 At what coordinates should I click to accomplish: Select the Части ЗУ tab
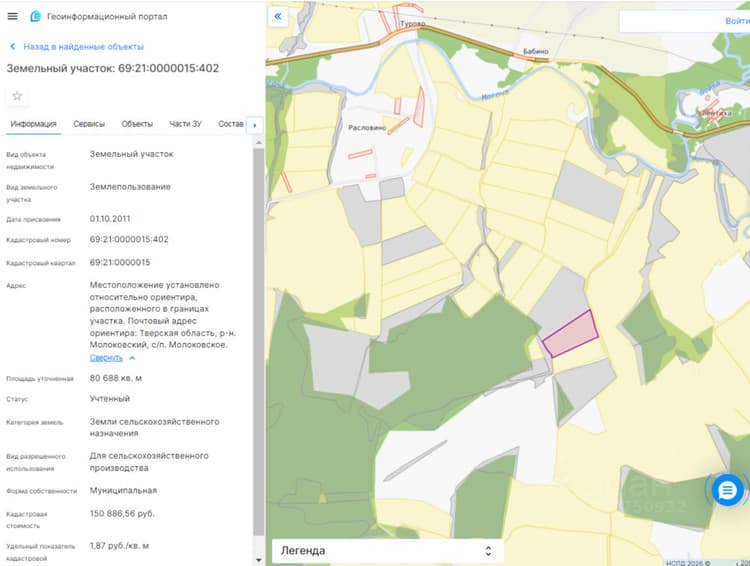click(186, 124)
